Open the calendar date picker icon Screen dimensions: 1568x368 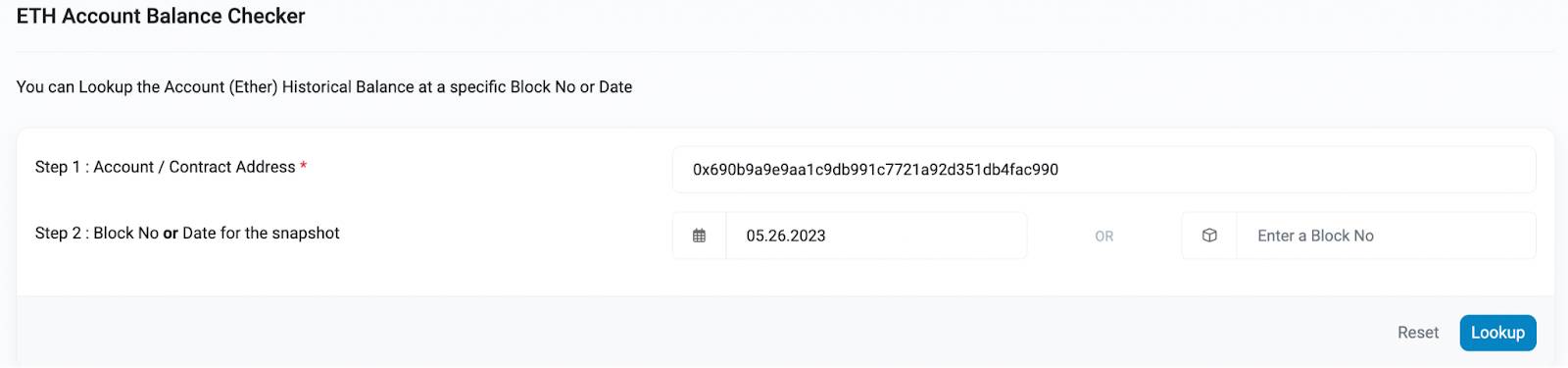coord(699,236)
